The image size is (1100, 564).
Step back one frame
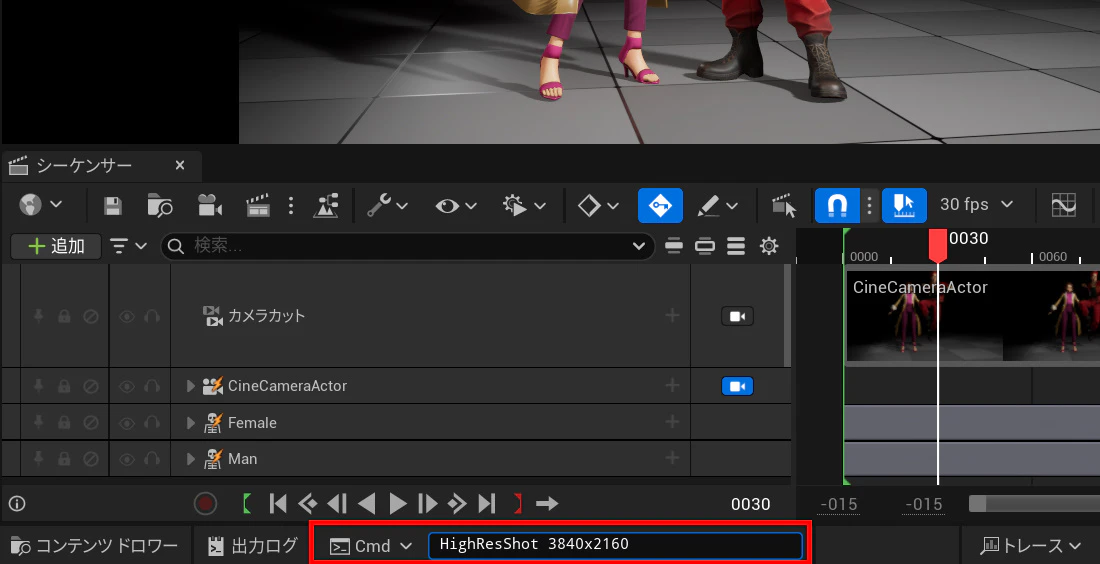(x=337, y=504)
